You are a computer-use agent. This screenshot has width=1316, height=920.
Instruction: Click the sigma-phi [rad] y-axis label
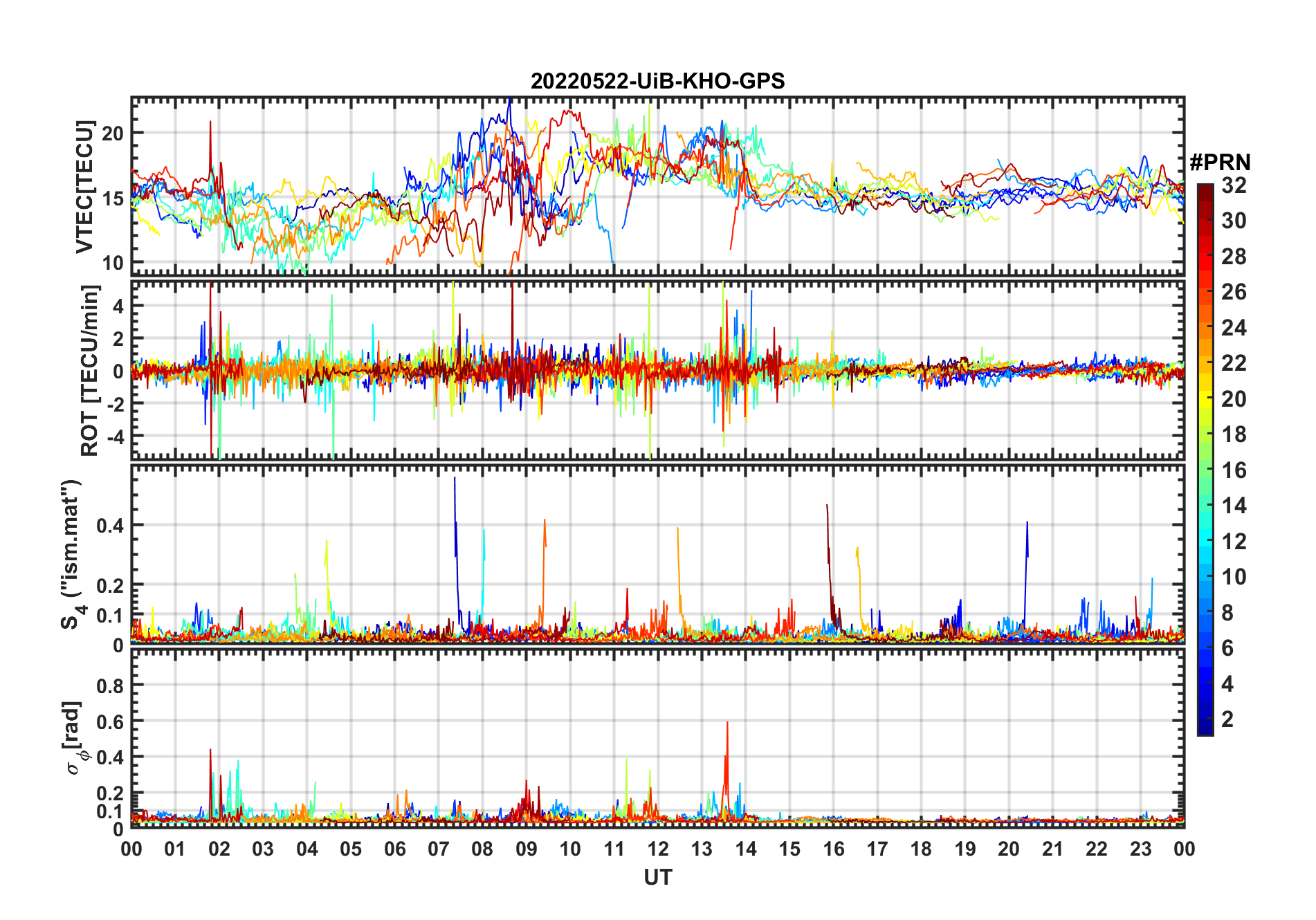75,738
